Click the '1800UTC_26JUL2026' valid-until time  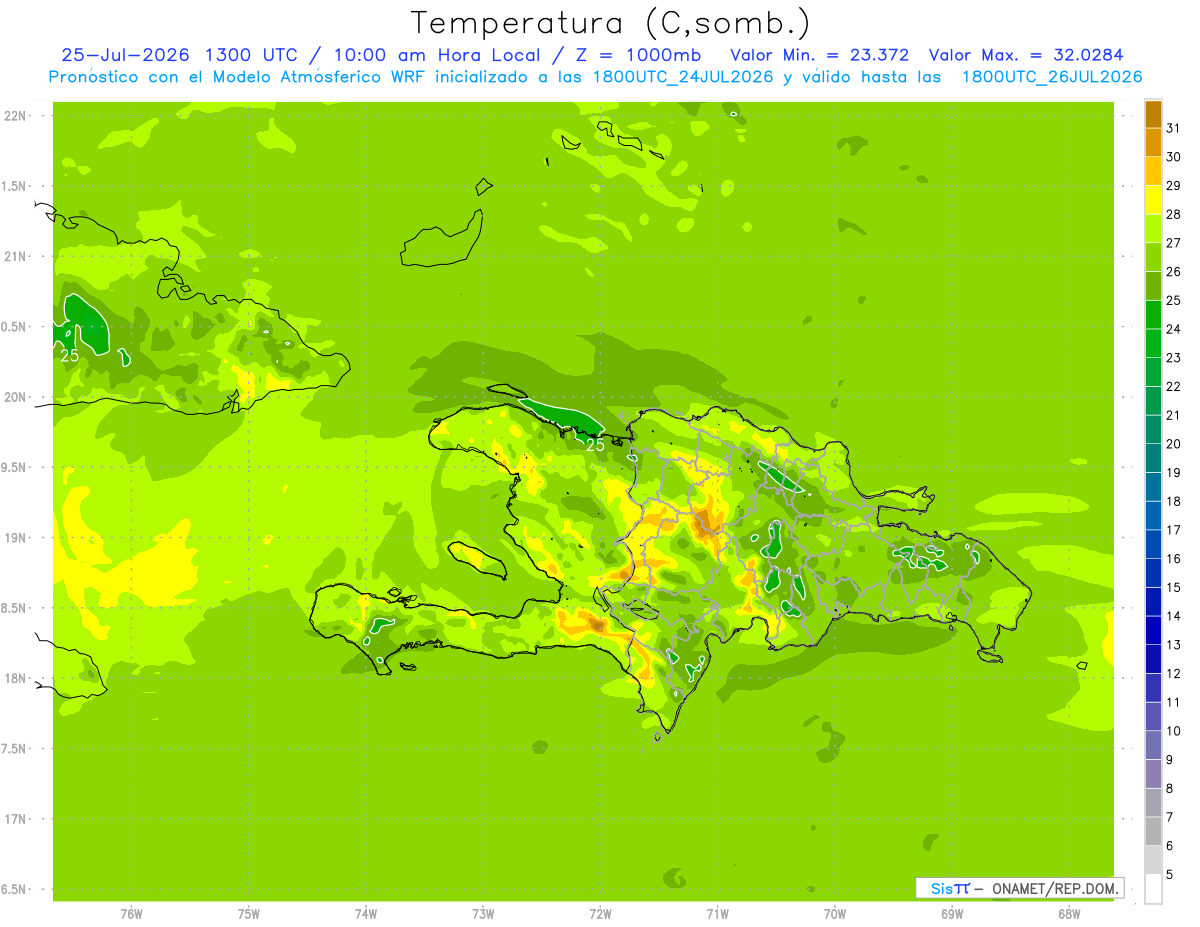coord(1051,77)
